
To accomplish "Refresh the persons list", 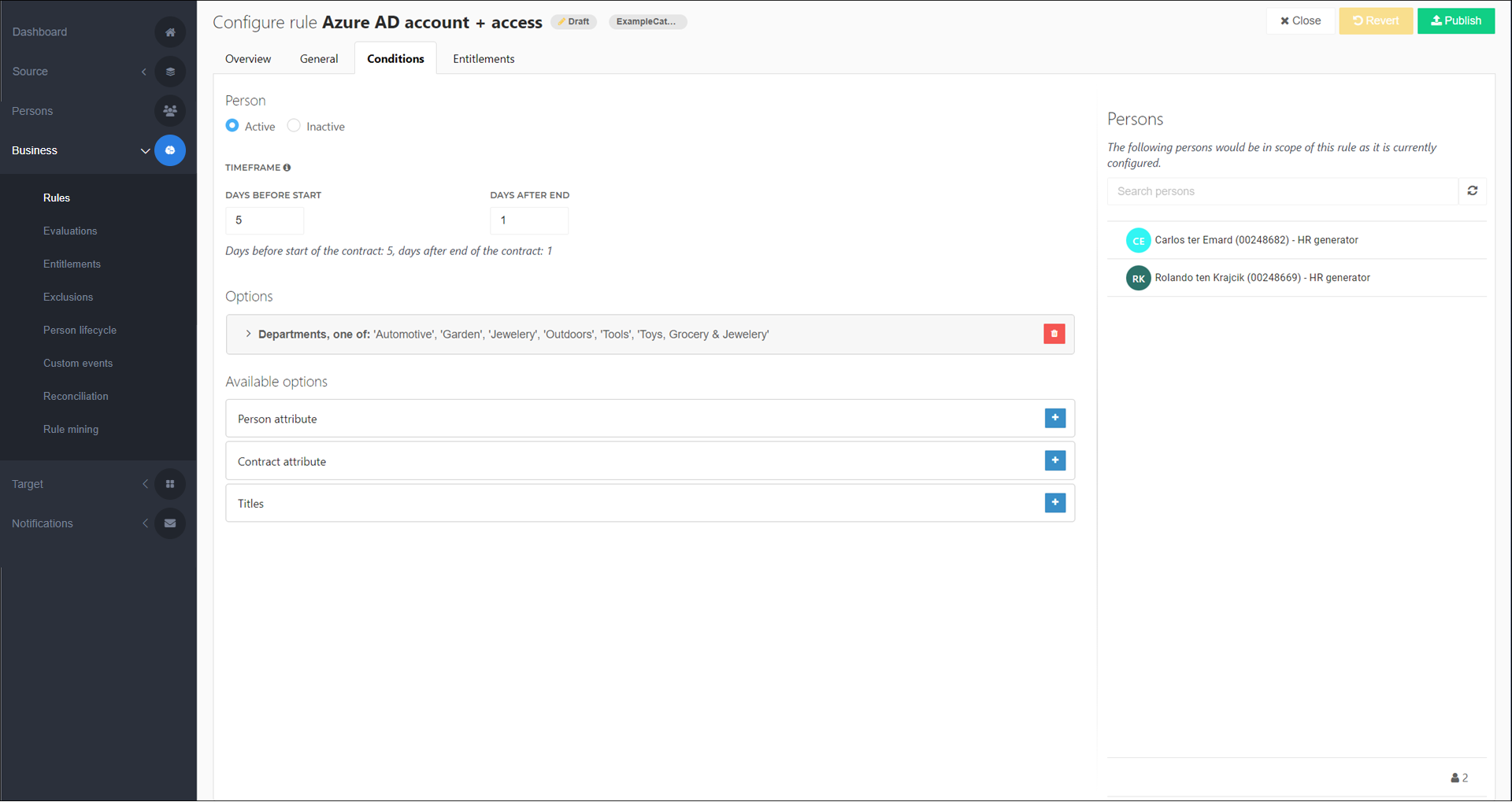I will click(1472, 191).
